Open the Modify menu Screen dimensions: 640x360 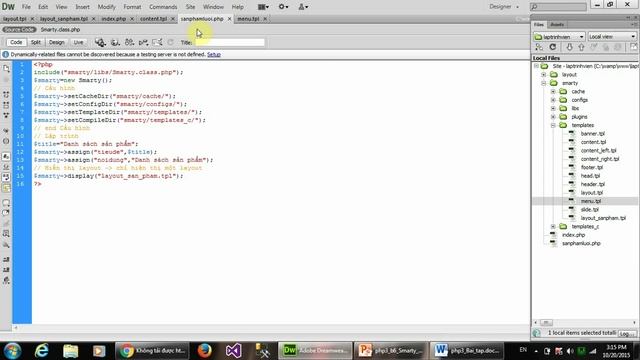(107, 7)
